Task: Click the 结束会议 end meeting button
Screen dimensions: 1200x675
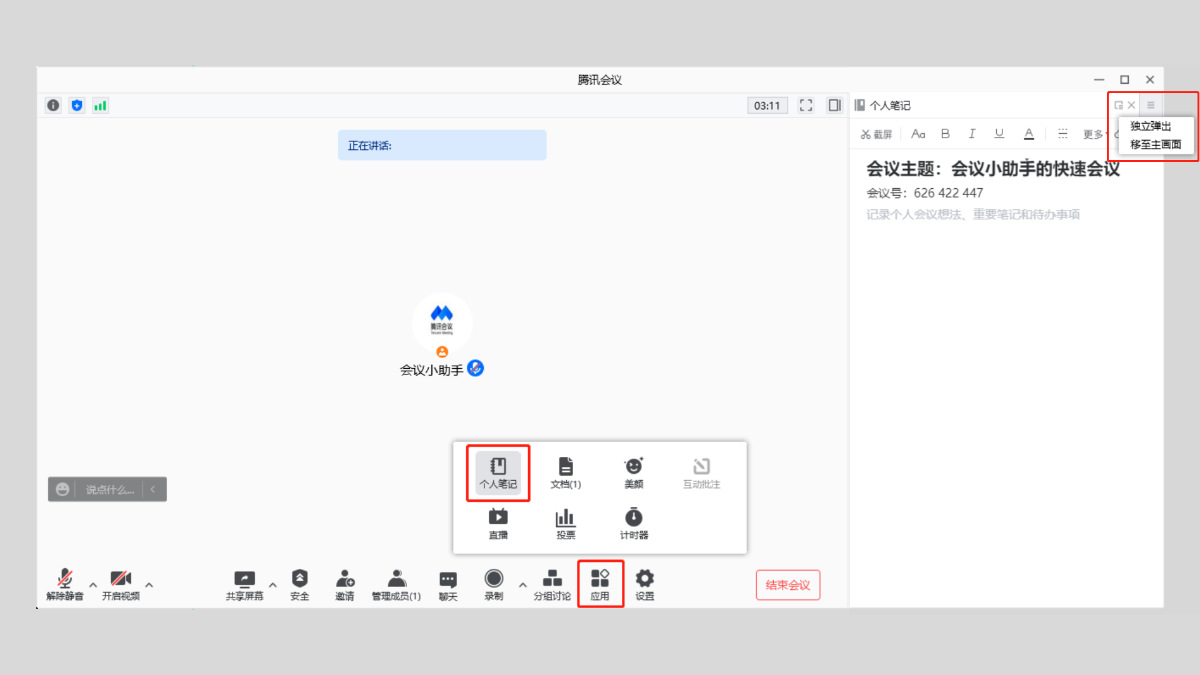Action: pos(788,585)
